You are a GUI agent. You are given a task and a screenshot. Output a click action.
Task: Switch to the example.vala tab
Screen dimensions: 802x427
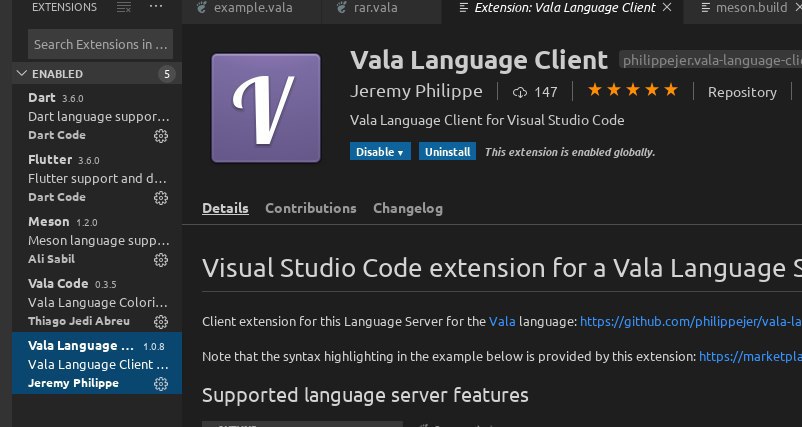(252, 8)
